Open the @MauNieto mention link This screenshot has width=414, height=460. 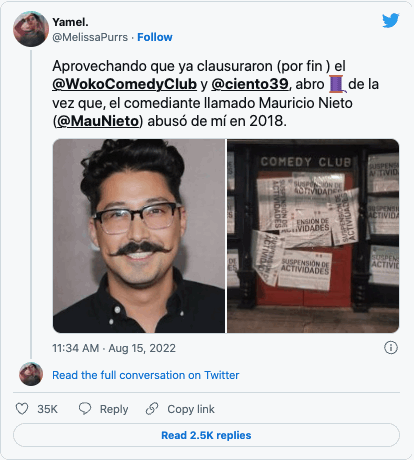[98, 121]
